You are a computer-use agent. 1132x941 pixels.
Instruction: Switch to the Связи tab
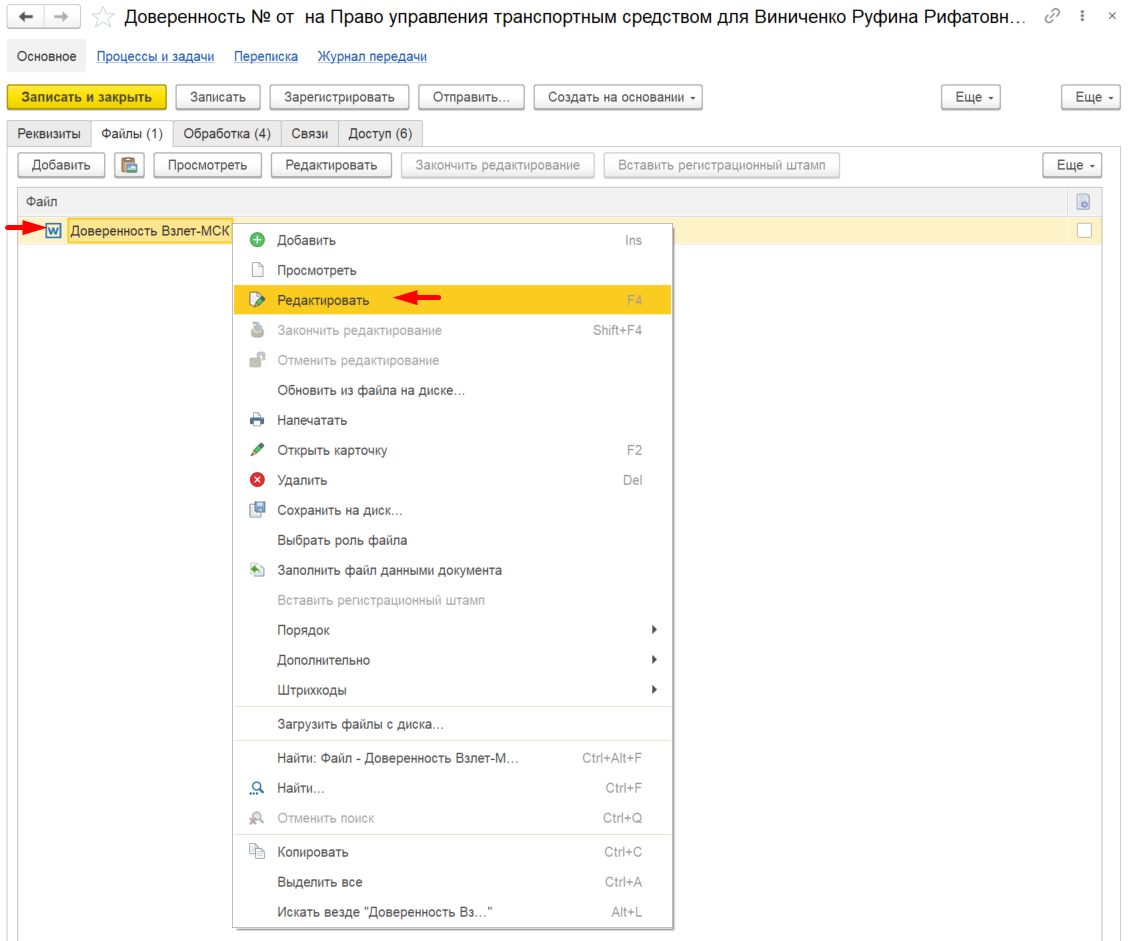(x=310, y=134)
